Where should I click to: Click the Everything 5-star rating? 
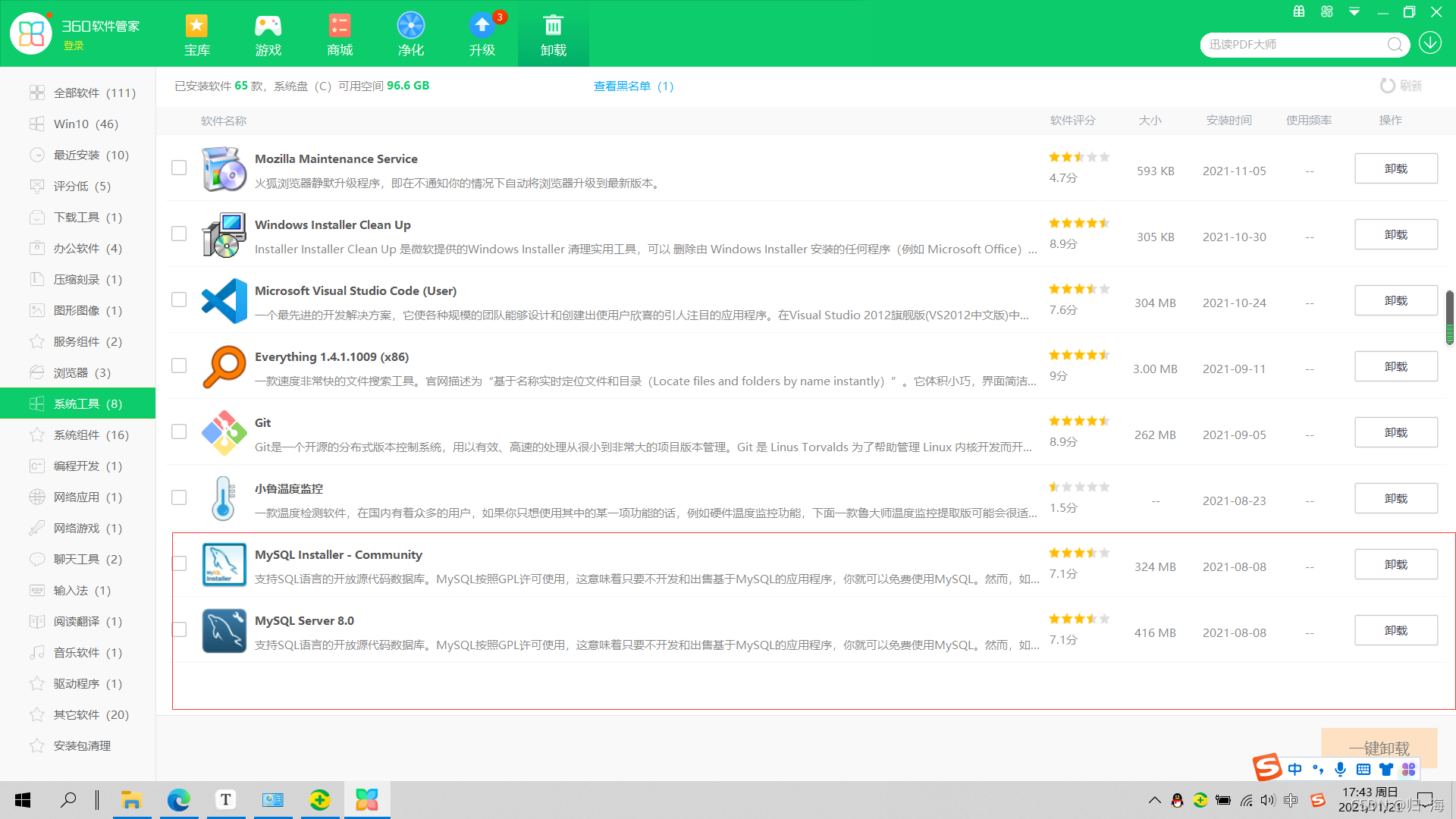pyautogui.click(x=1079, y=355)
